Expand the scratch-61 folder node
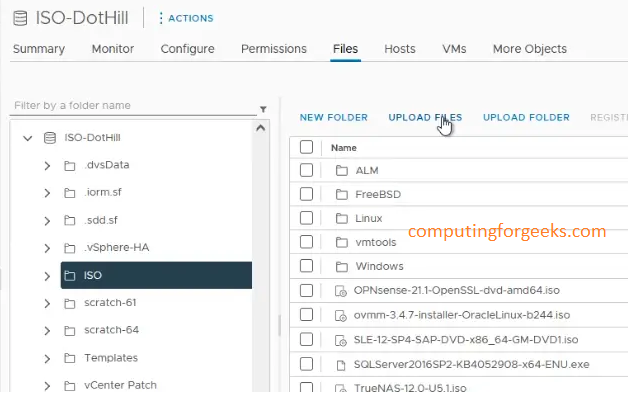Viewport: 634px width, 403px height. [47, 303]
